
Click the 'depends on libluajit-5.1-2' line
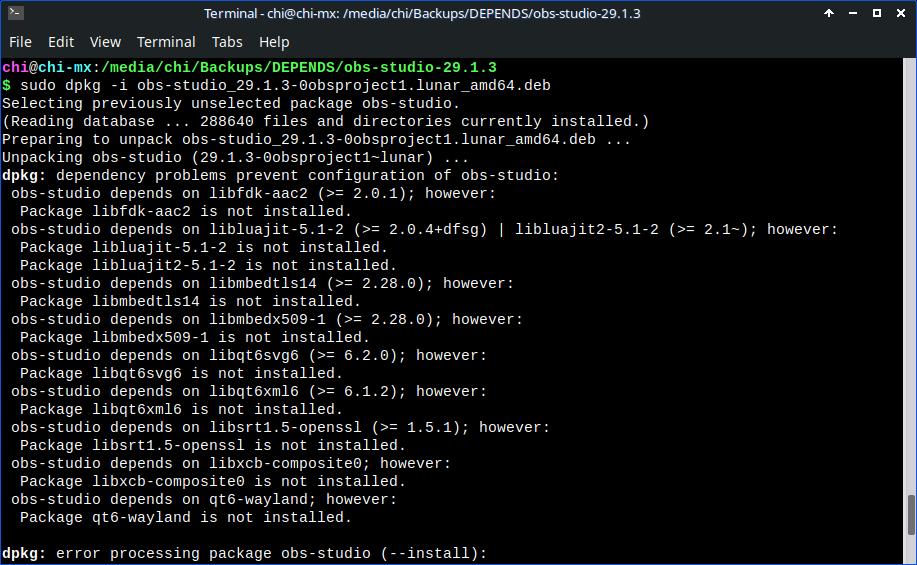click(x=425, y=230)
